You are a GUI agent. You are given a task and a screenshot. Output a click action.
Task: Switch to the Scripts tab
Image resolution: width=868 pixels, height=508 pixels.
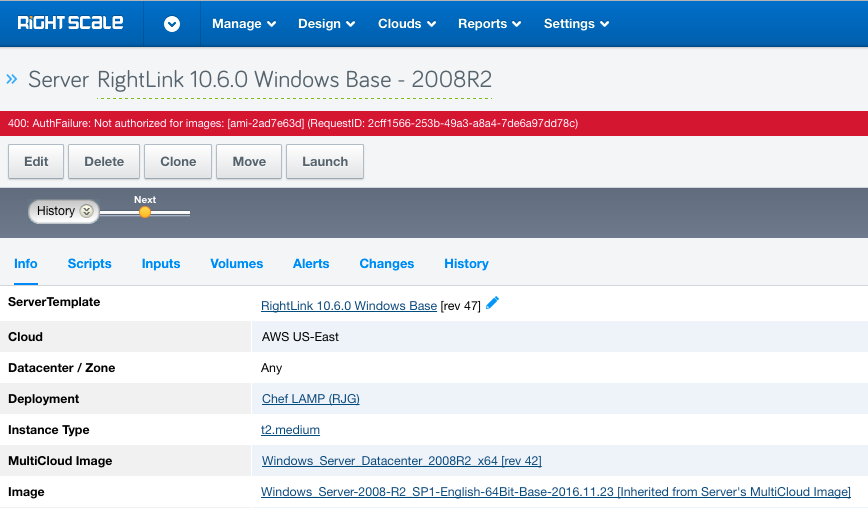pyautogui.click(x=89, y=263)
